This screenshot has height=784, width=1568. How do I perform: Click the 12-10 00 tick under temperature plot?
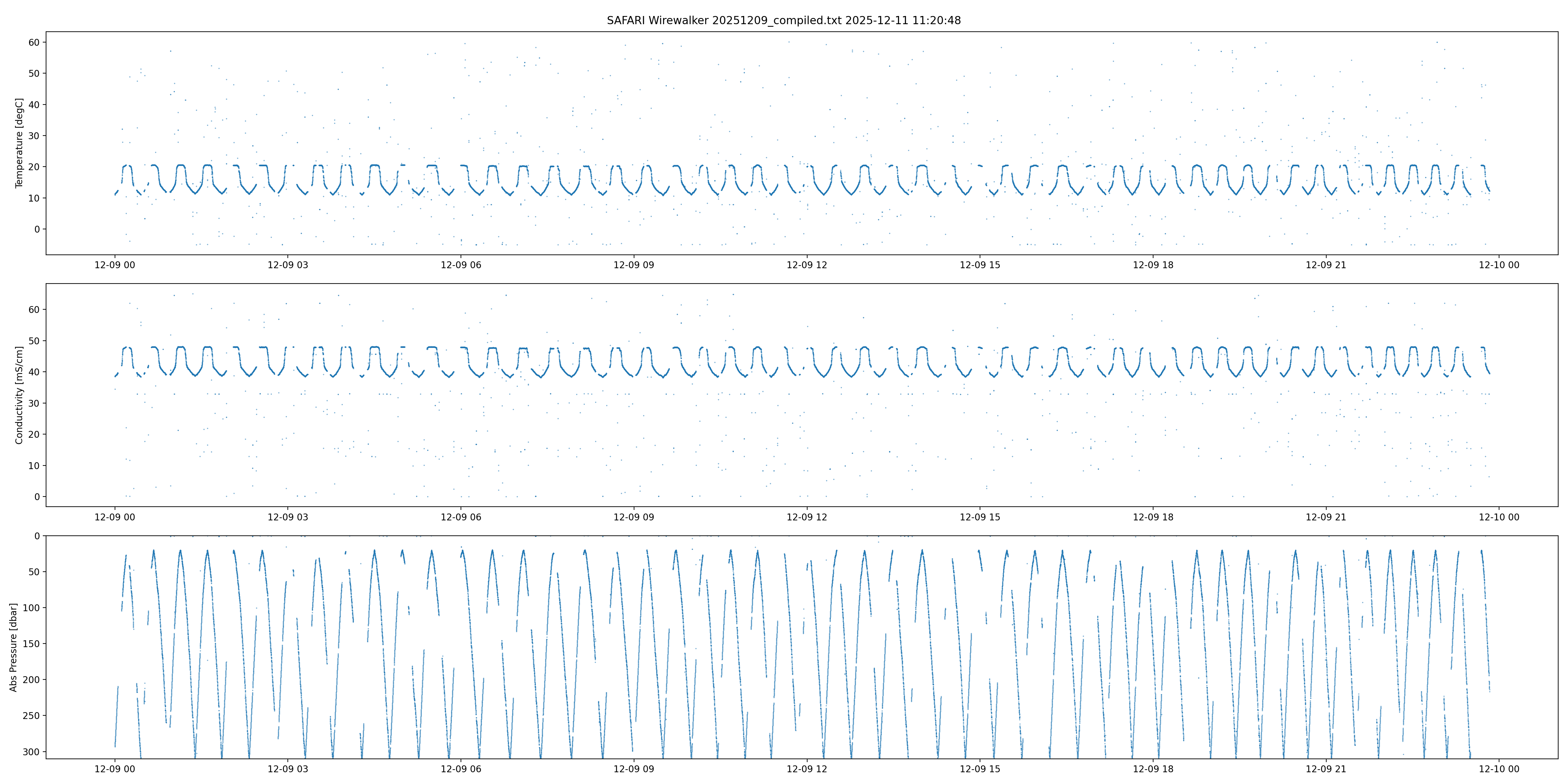coord(1499,265)
